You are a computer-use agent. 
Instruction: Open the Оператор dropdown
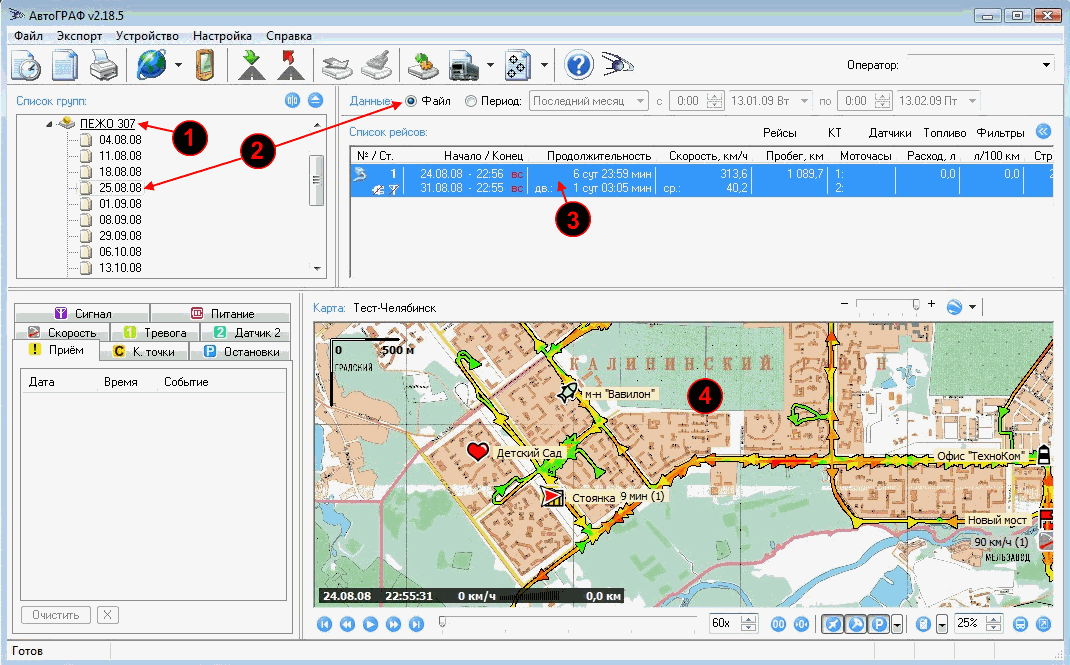1046,65
